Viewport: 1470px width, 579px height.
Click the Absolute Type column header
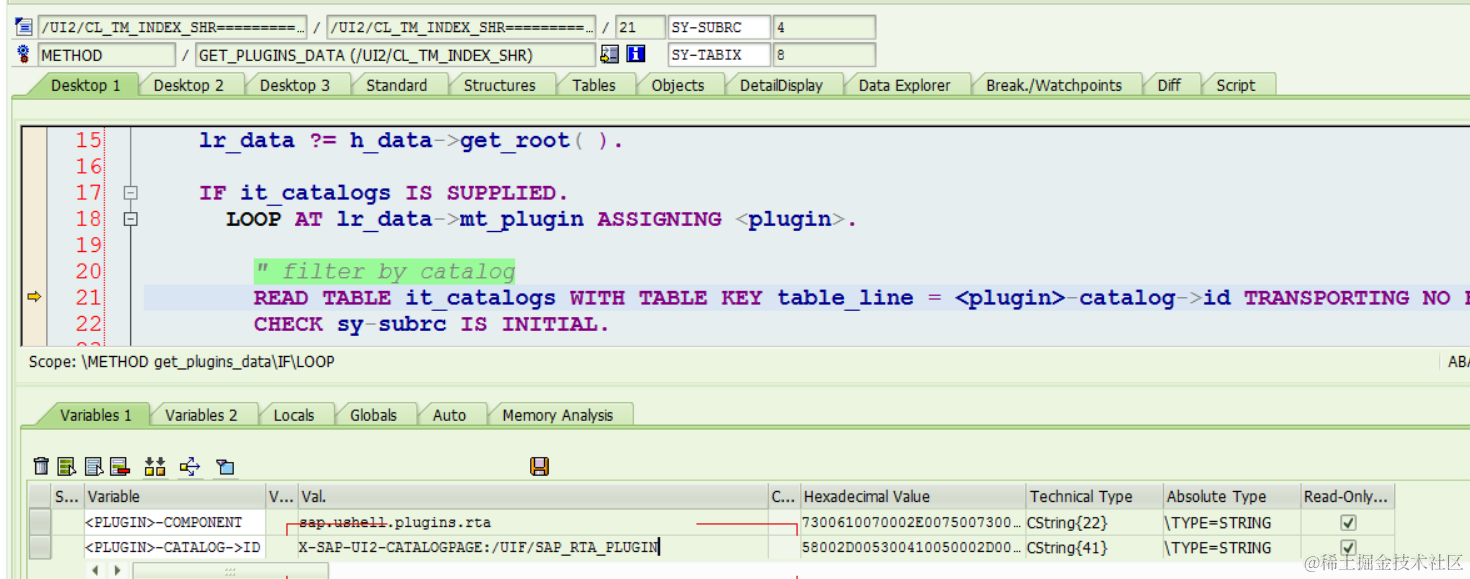coord(1232,496)
